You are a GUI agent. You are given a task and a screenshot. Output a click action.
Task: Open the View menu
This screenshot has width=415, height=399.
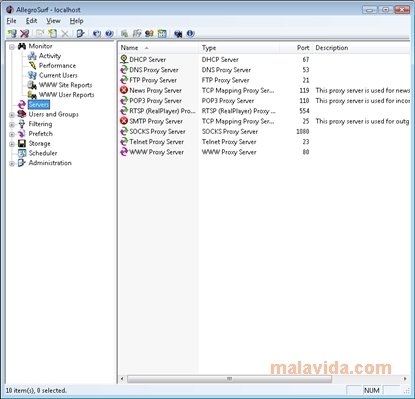[53, 21]
